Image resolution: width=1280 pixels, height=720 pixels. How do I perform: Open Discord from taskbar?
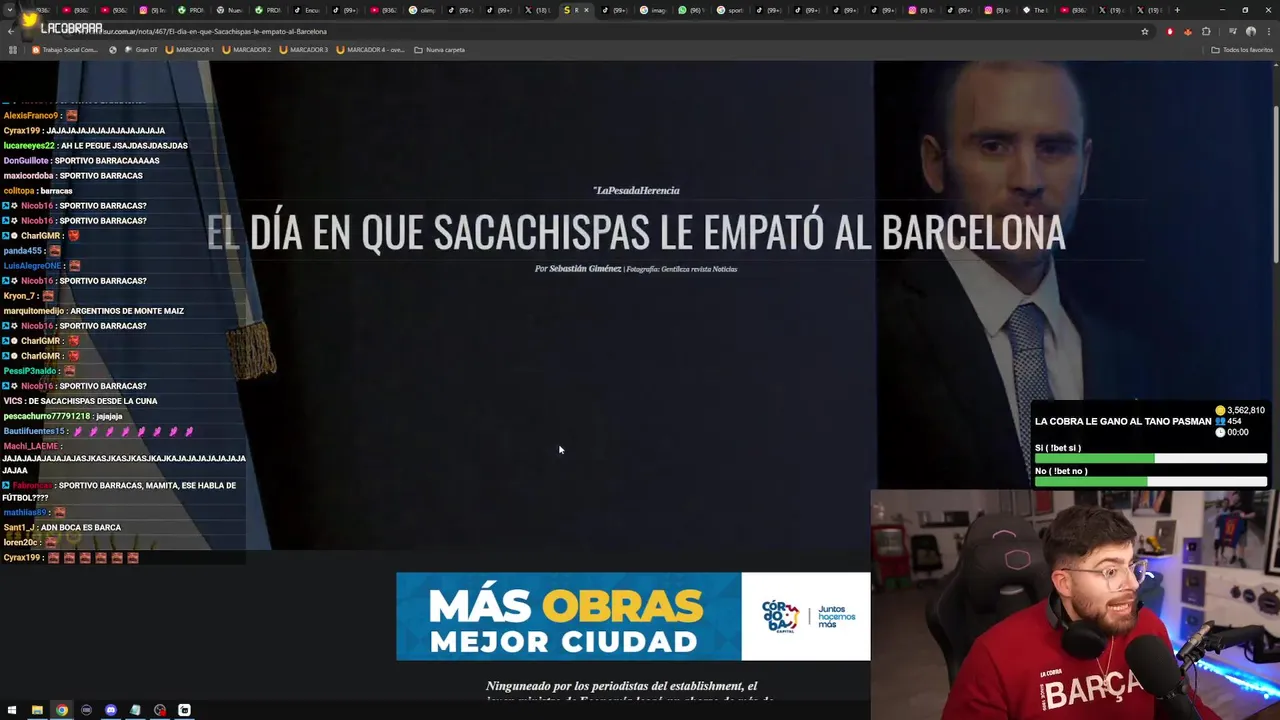[111, 710]
